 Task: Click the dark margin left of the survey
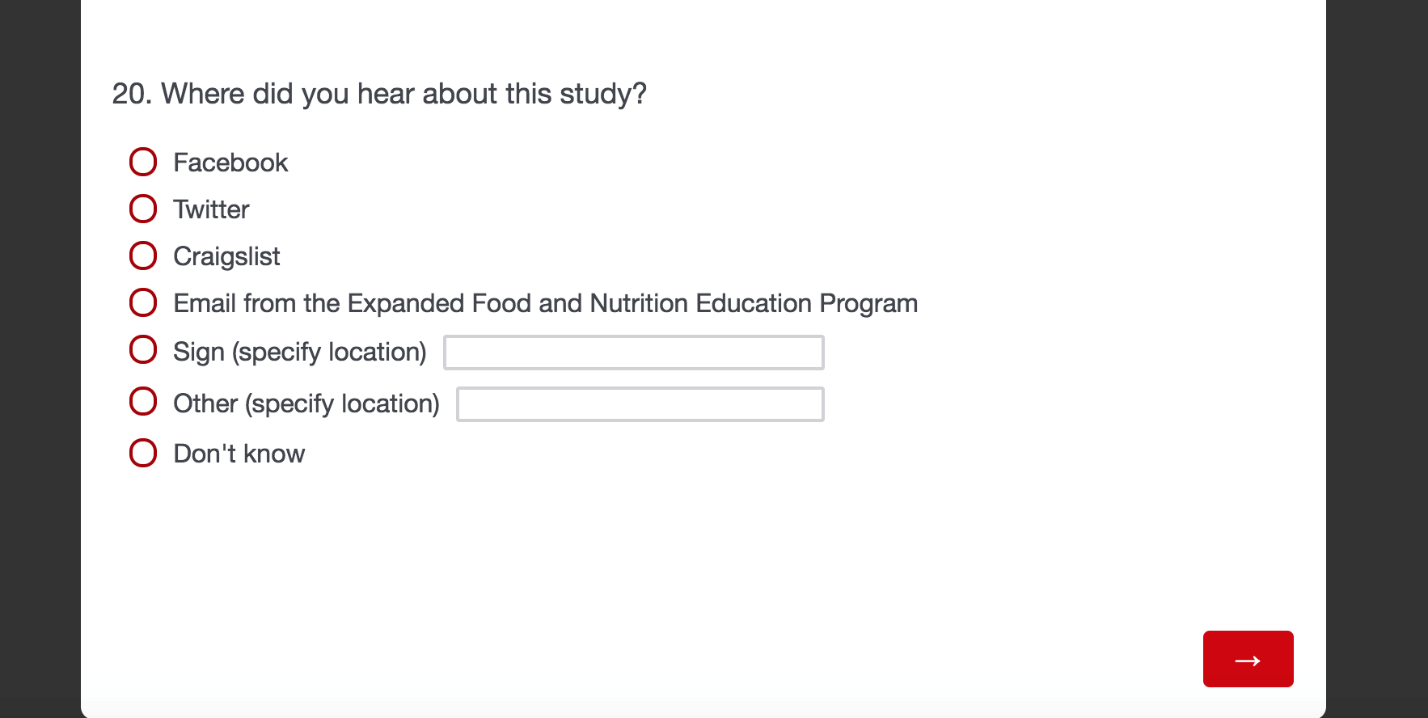pos(40,359)
